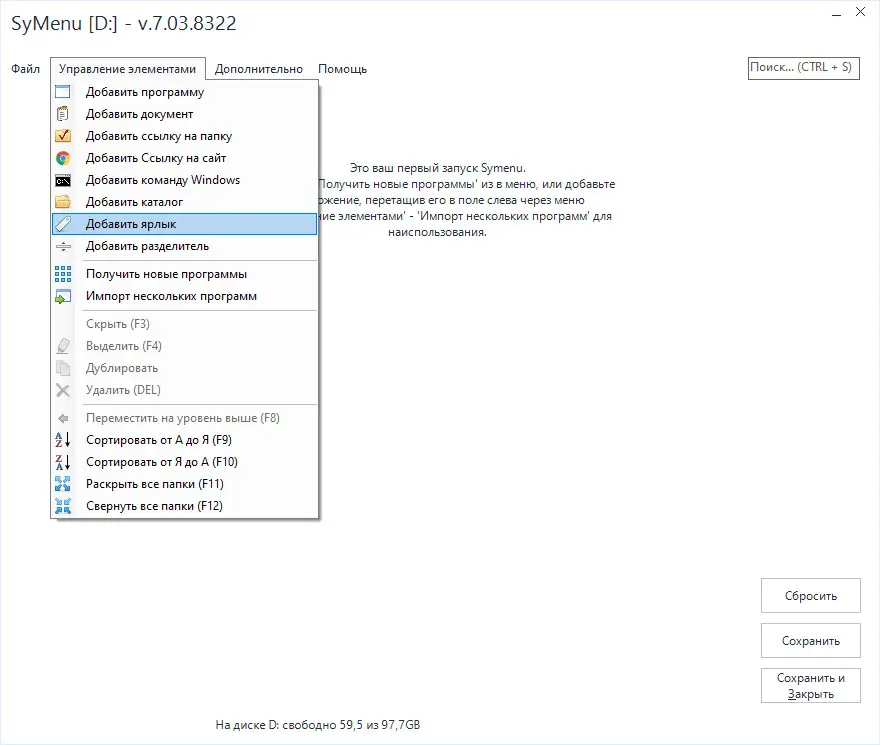Choose Сортировать от Я до А (F10)

pos(185,461)
